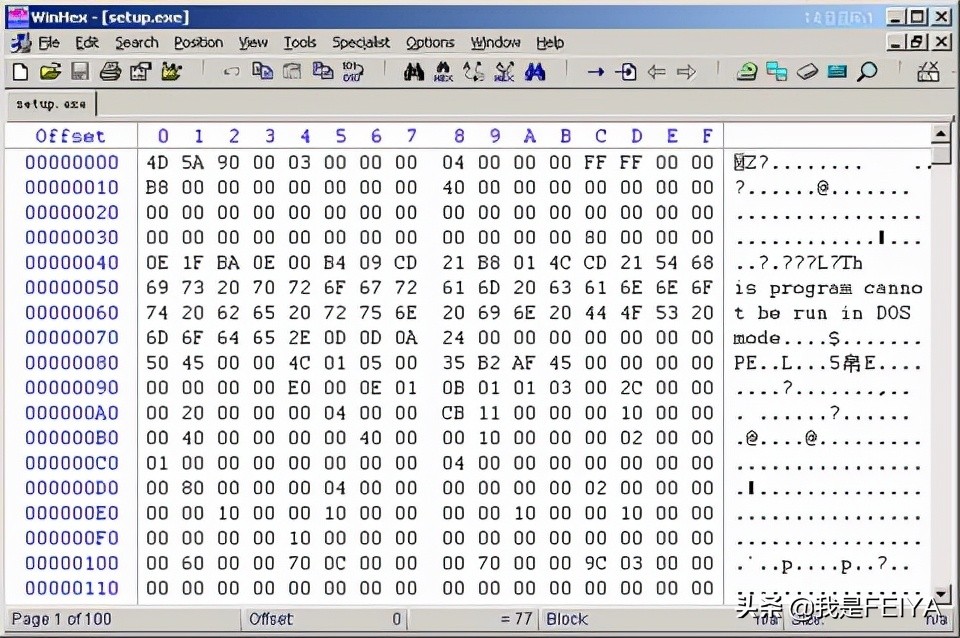Click the clipboard Paste icon
The image size is (960, 638).
coord(323,72)
